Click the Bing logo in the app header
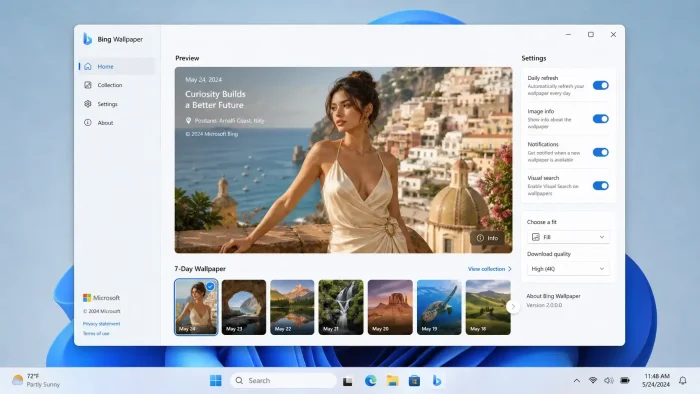Viewport: 700px width, 394px height. (x=88, y=39)
